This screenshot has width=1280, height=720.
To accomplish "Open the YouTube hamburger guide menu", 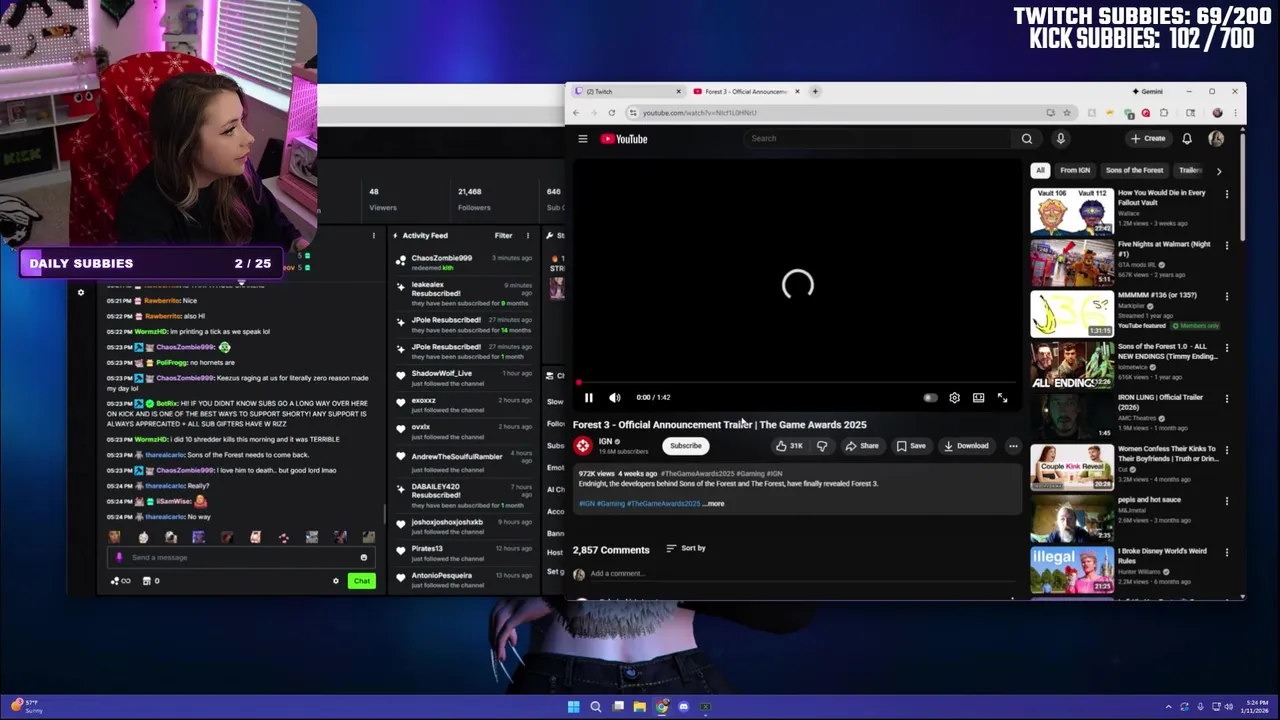I will (583, 139).
